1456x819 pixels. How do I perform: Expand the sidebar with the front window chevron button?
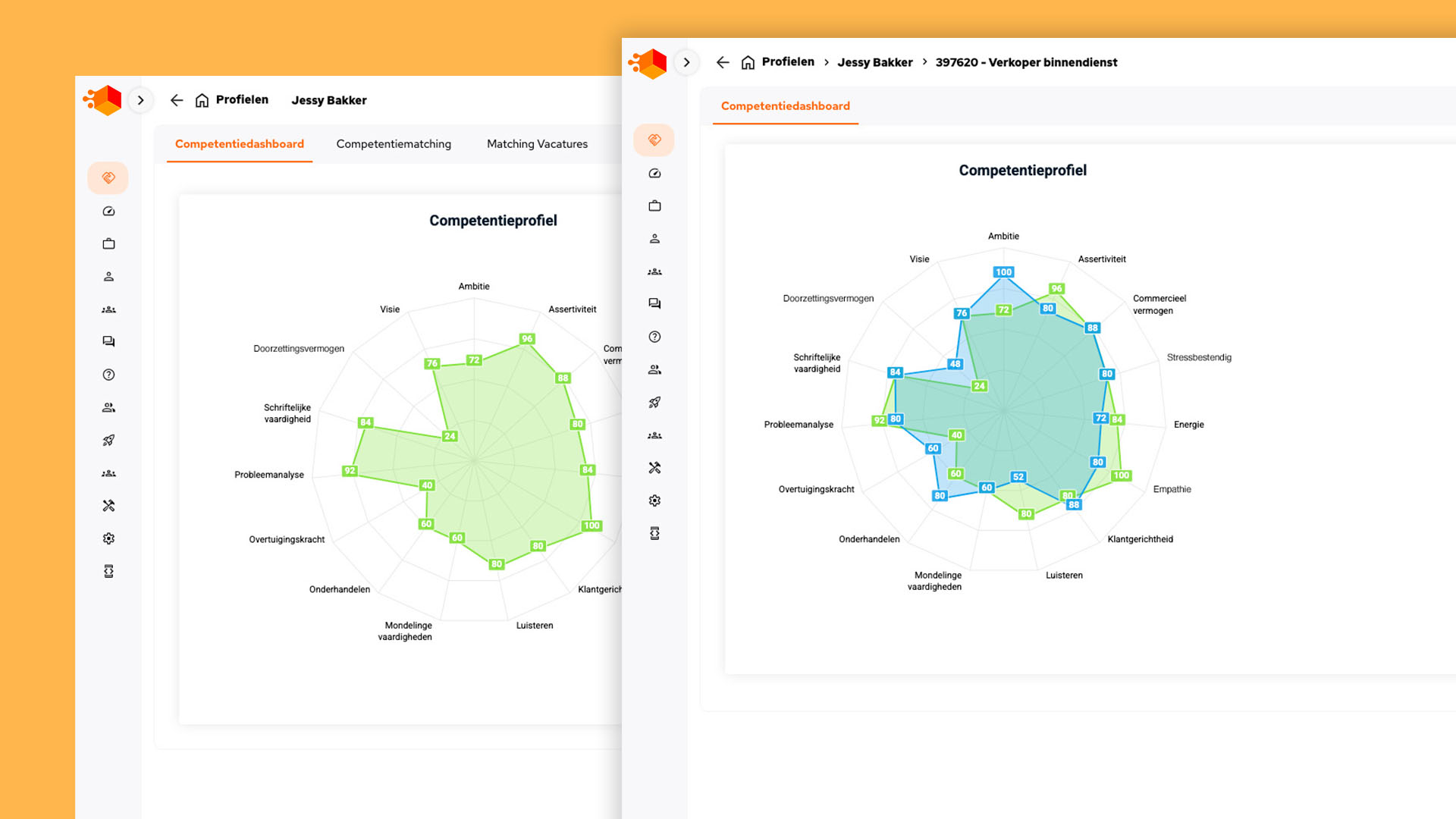pyautogui.click(x=686, y=62)
